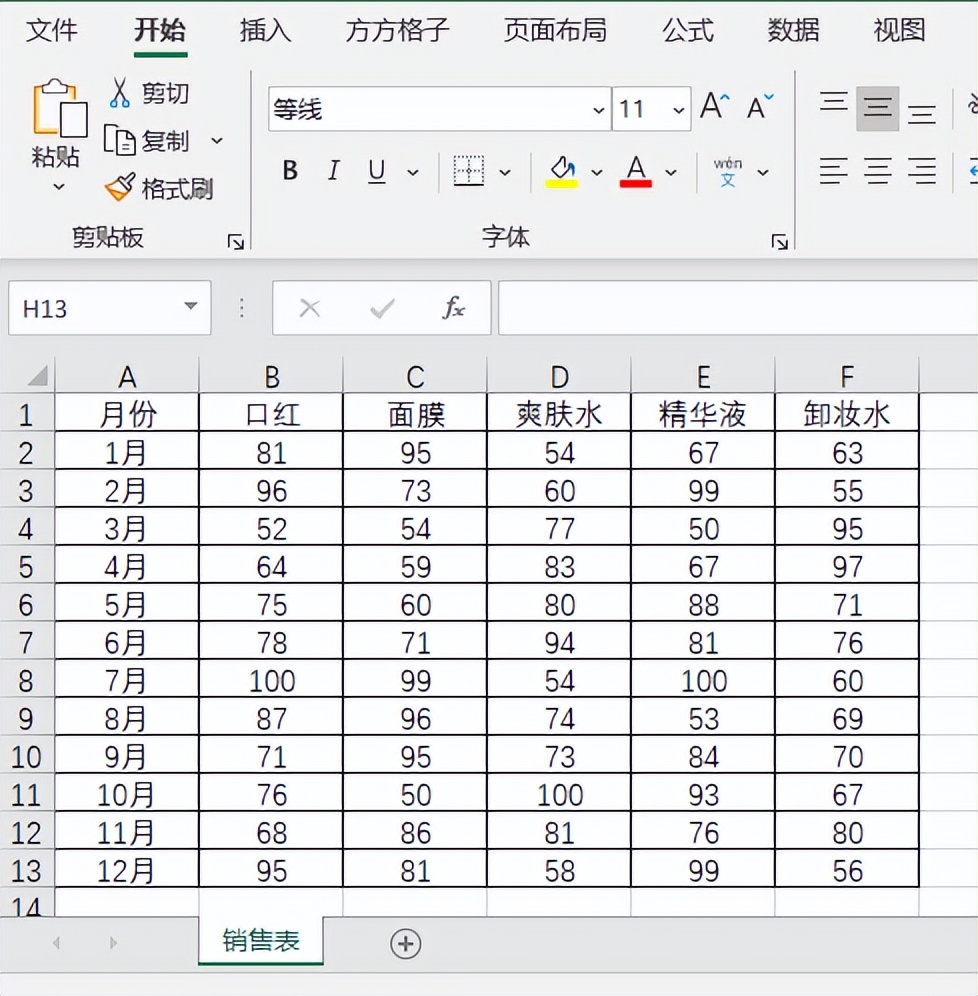Viewport: 978px width, 996px height.
Task: Toggle underline formatting
Action: tap(375, 170)
